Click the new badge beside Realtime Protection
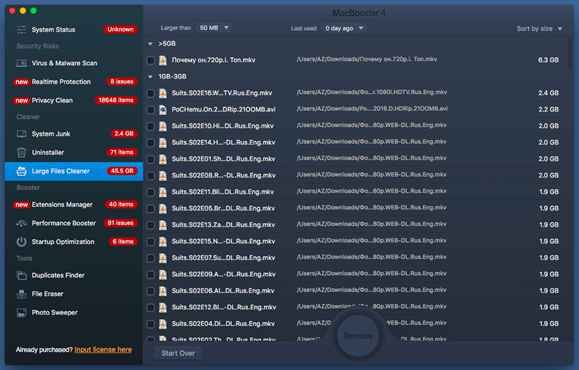The width and height of the screenshot is (579, 370). pos(21,82)
